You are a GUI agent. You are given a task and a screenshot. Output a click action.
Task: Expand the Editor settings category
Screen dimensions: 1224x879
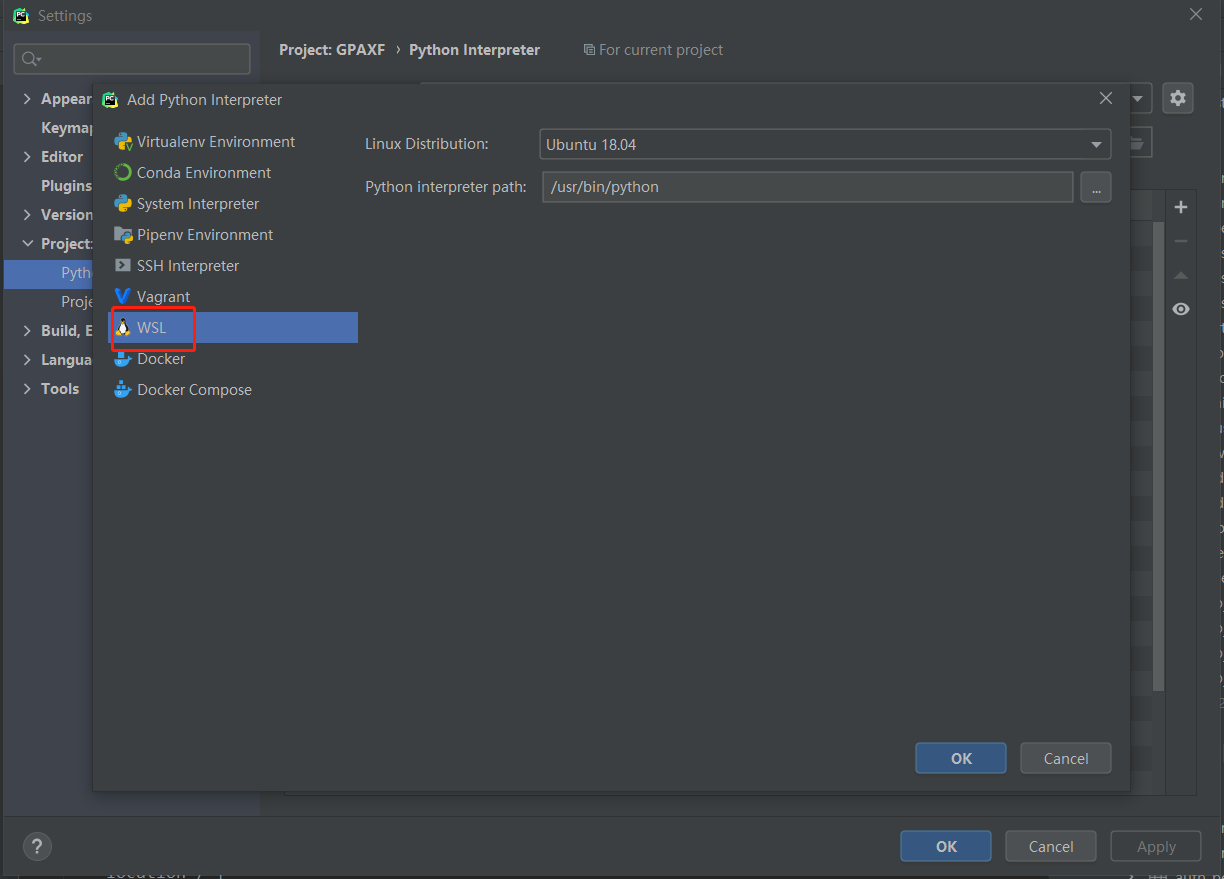pos(27,157)
